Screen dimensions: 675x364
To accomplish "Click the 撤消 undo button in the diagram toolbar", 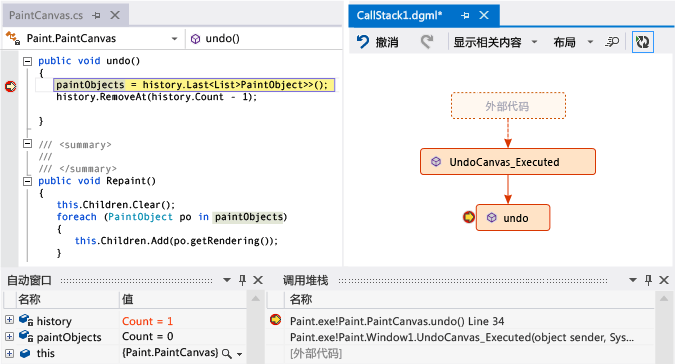I will tap(378, 42).
